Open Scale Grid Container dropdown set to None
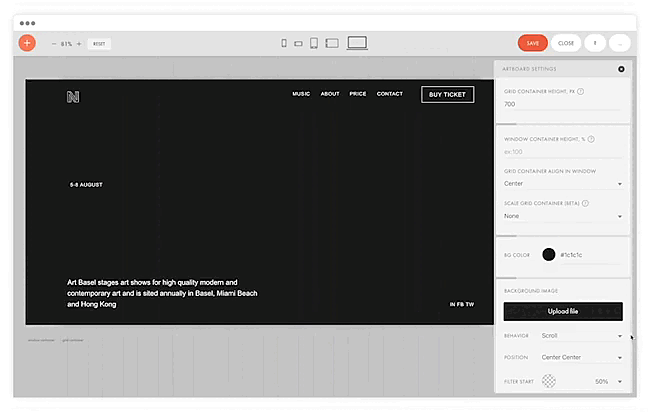The image size is (650, 412). click(563, 216)
